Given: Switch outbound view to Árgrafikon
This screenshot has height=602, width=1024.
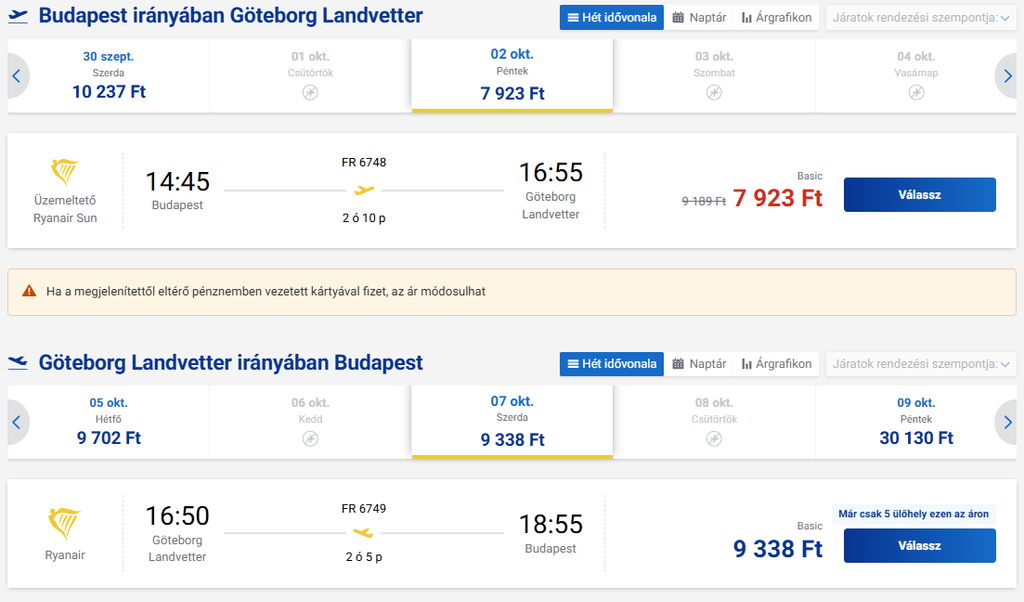Looking at the screenshot, I should [776, 18].
